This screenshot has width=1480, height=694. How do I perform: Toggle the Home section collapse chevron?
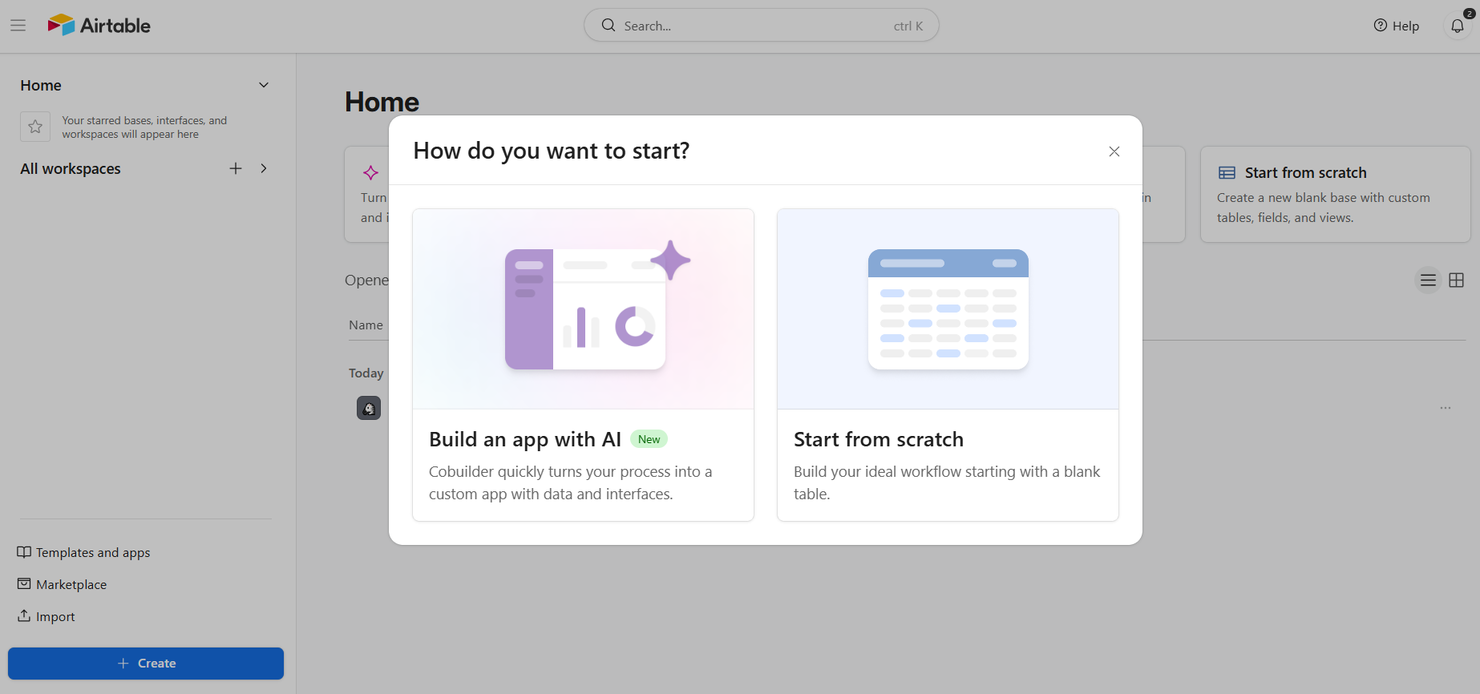point(263,85)
